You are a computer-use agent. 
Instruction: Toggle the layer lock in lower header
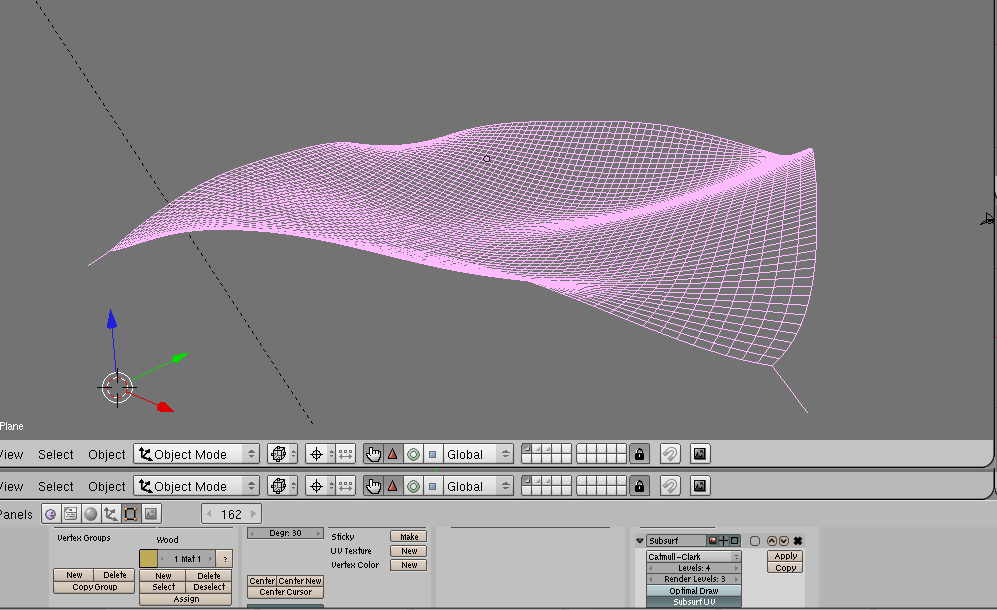pyautogui.click(x=640, y=486)
